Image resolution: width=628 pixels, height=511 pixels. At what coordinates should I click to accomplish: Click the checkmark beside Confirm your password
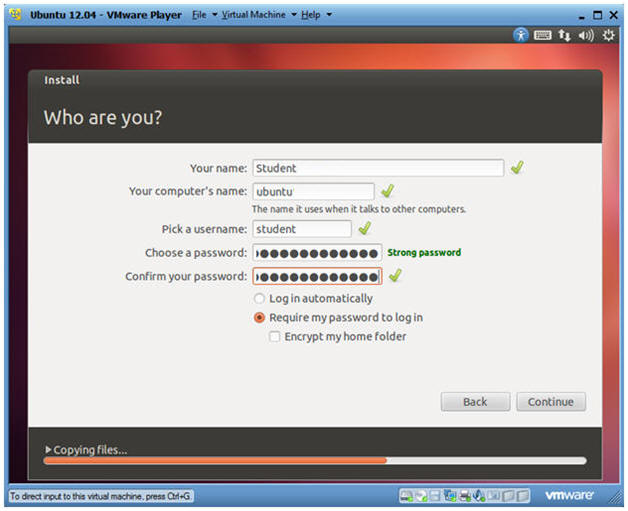[395, 276]
